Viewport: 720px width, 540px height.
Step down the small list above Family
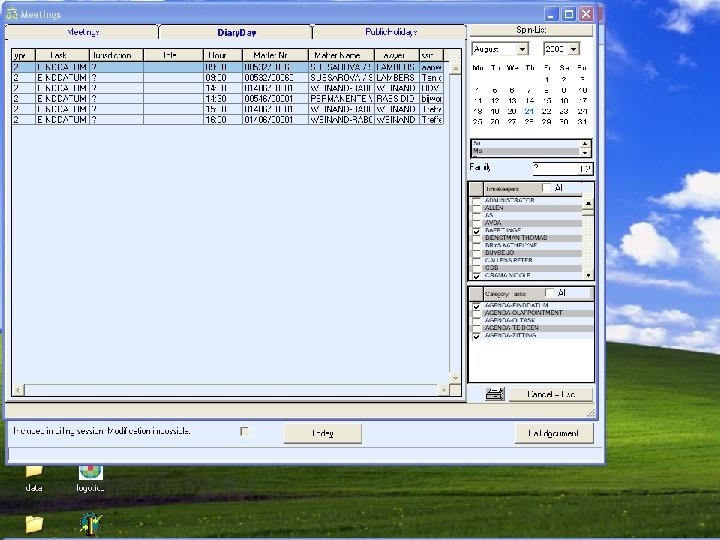click(585, 152)
